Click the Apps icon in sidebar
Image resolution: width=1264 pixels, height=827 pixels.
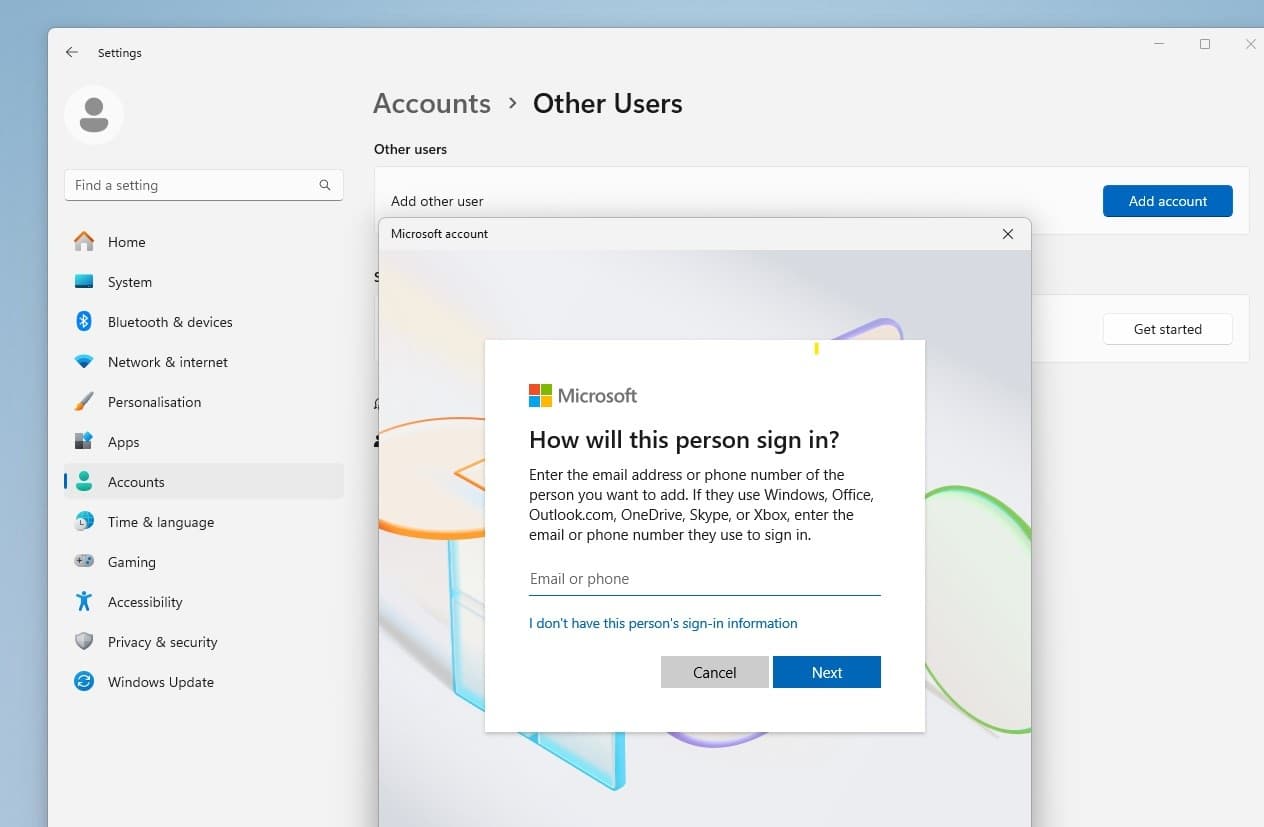coord(84,442)
